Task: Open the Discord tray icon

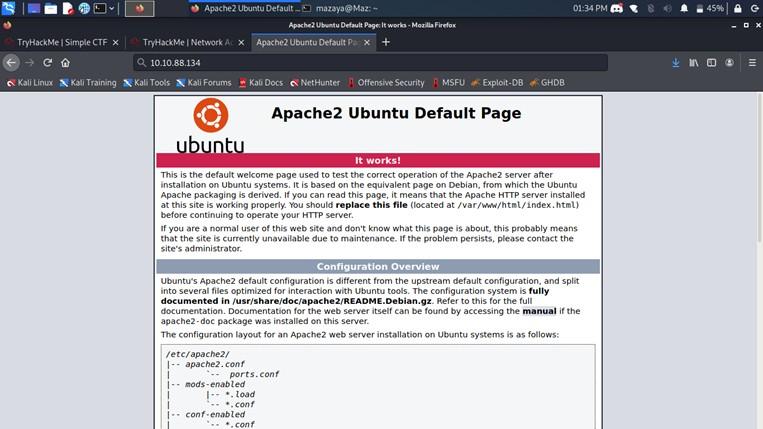Action: [x=617, y=8]
